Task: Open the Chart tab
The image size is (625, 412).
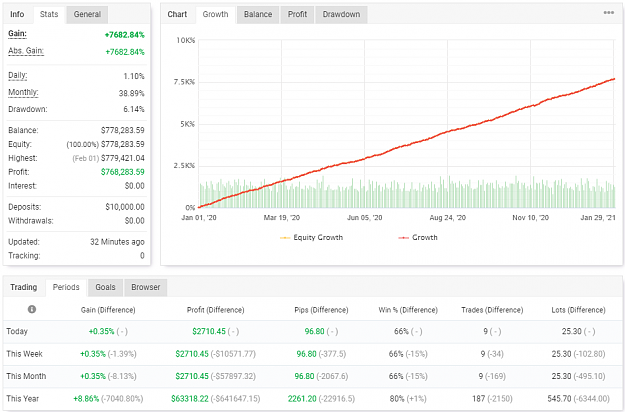Action: click(x=177, y=14)
